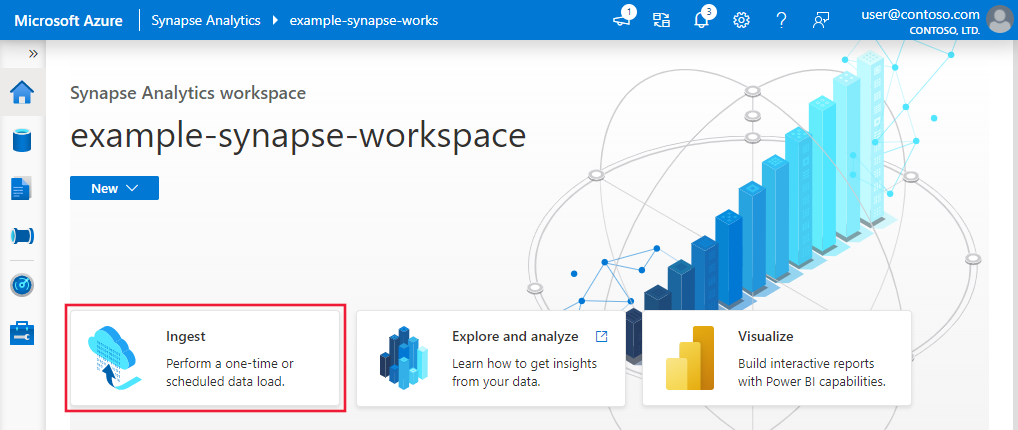Open the help question mark icon
This screenshot has width=1018, height=430.
[782, 20]
